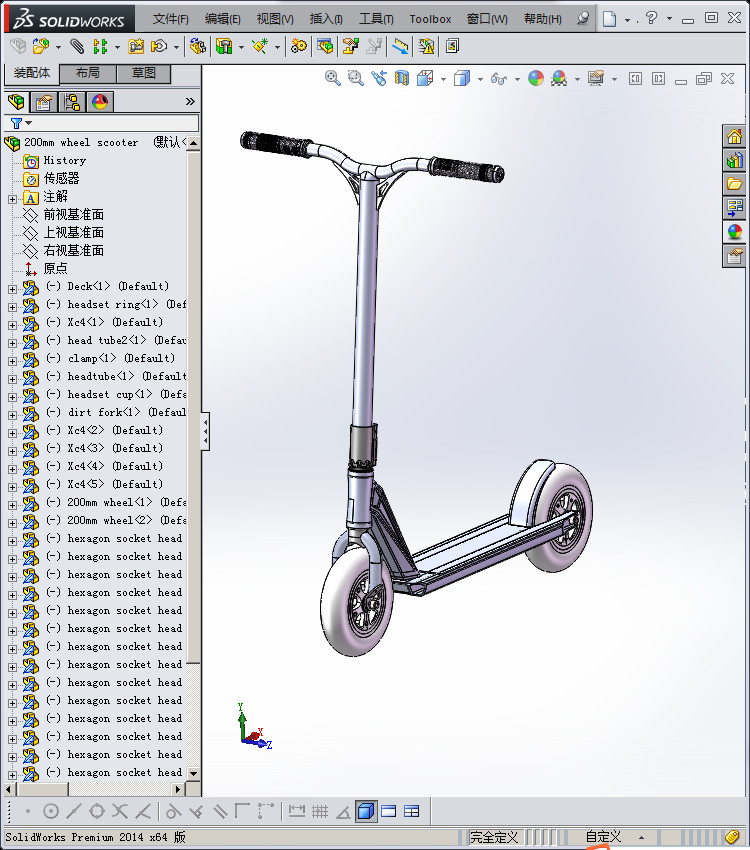This screenshot has width=750, height=850.
Task: Expand the 注解 tree node
Action: [x=12, y=199]
